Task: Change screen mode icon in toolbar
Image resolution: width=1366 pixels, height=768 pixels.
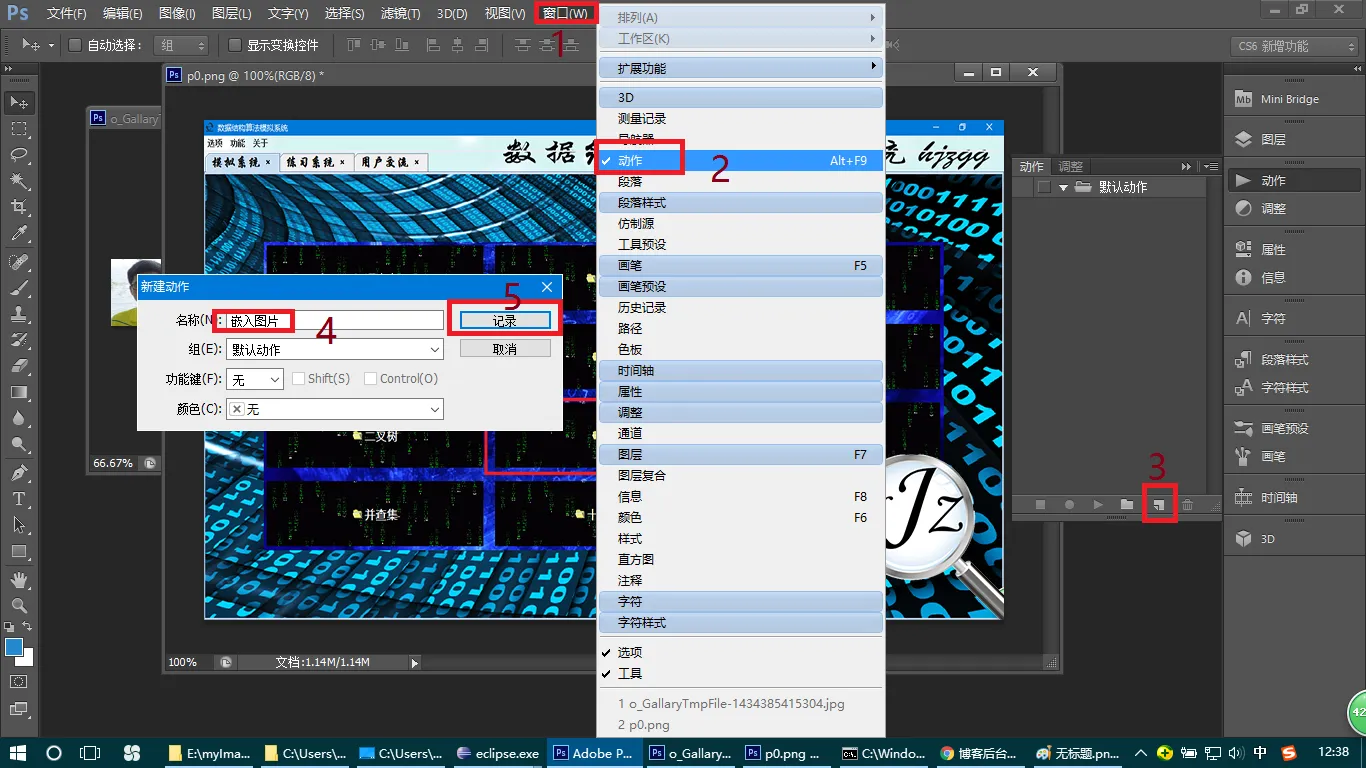Action: pyautogui.click(x=19, y=710)
